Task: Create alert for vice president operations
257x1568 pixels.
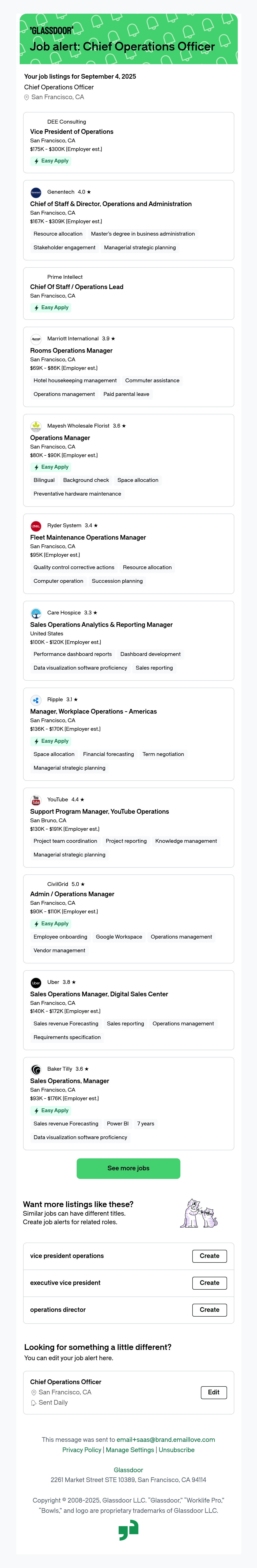Action: coord(209,1256)
